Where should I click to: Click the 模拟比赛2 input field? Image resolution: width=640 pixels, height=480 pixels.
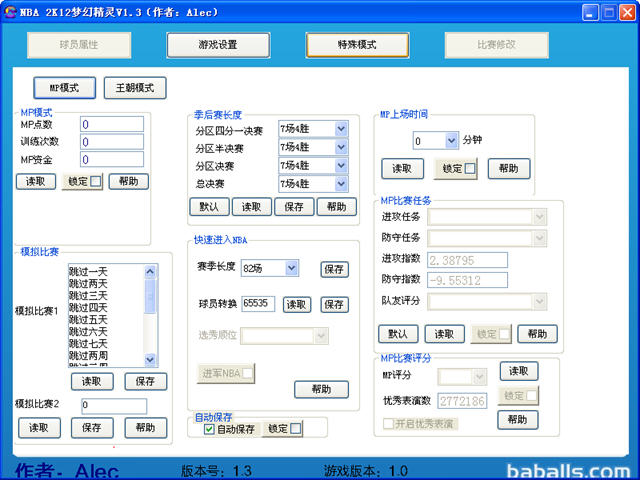(x=114, y=406)
